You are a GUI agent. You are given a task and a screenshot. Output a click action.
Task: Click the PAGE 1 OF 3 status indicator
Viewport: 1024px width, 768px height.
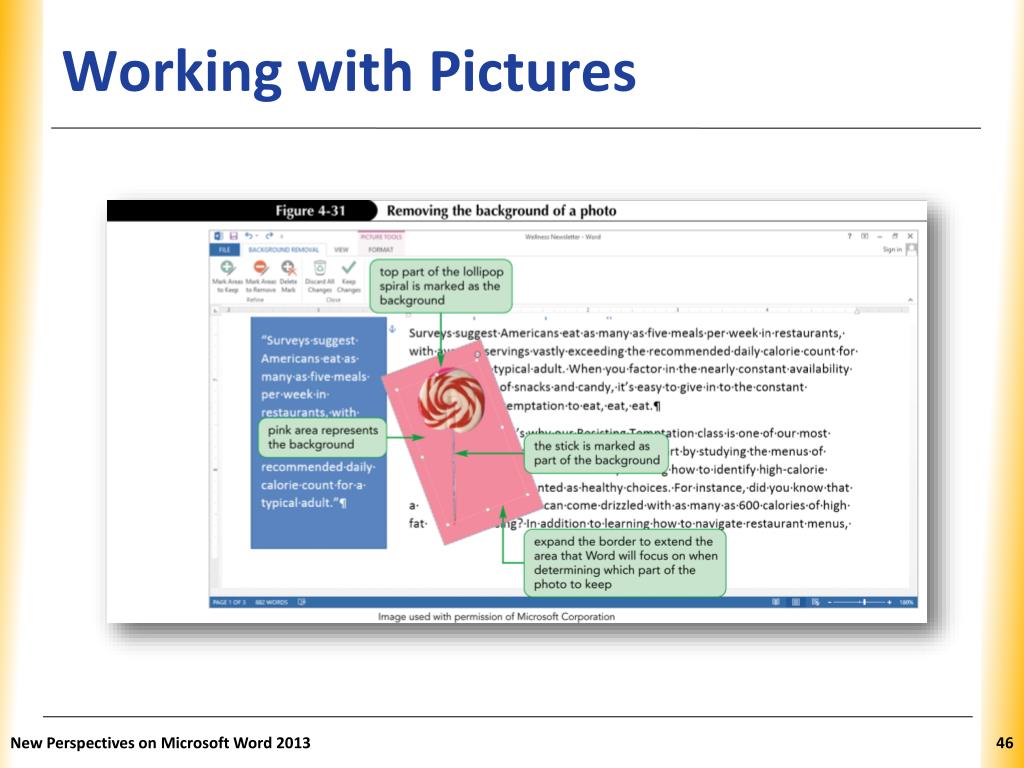tap(229, 602)
